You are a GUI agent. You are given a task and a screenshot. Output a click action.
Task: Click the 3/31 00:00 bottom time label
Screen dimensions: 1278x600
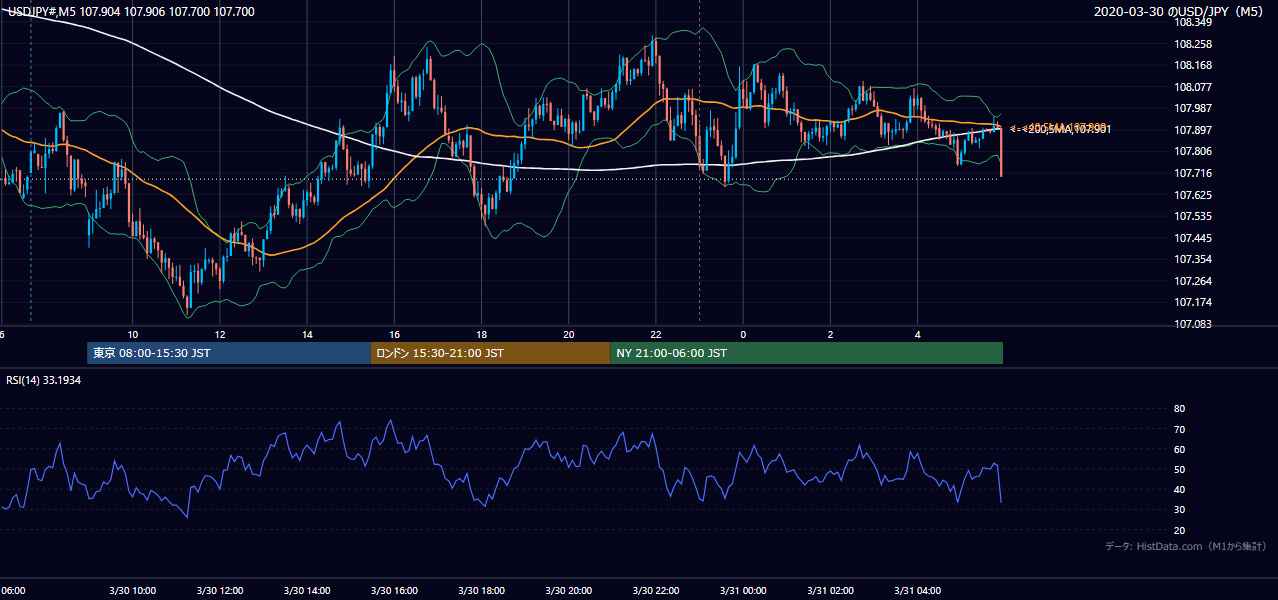pyautogui.click(x=743, y=590)
